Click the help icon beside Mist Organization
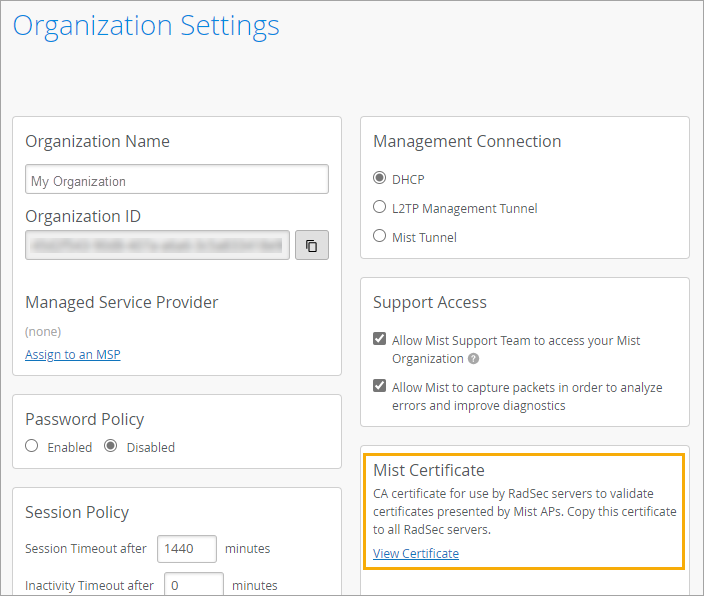704x596 pixels. (473, 359)
